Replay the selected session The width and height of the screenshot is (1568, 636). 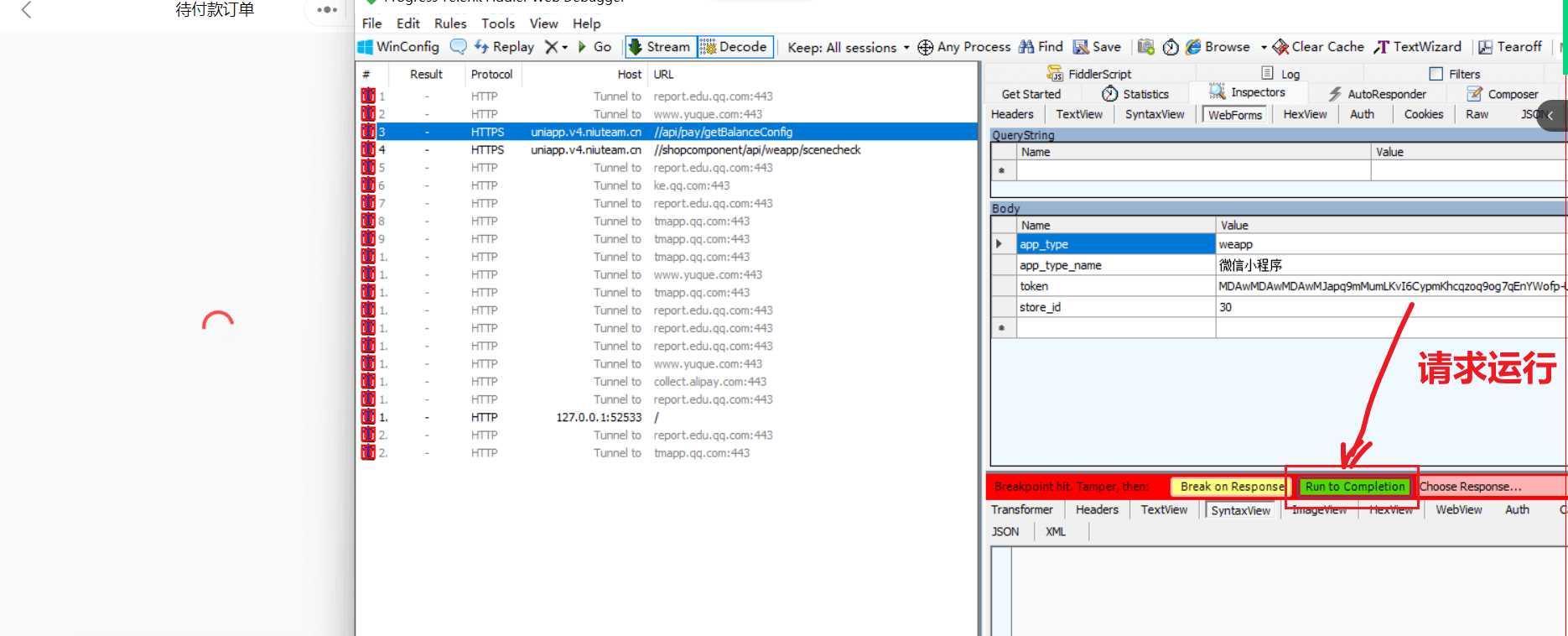[504, 47]
